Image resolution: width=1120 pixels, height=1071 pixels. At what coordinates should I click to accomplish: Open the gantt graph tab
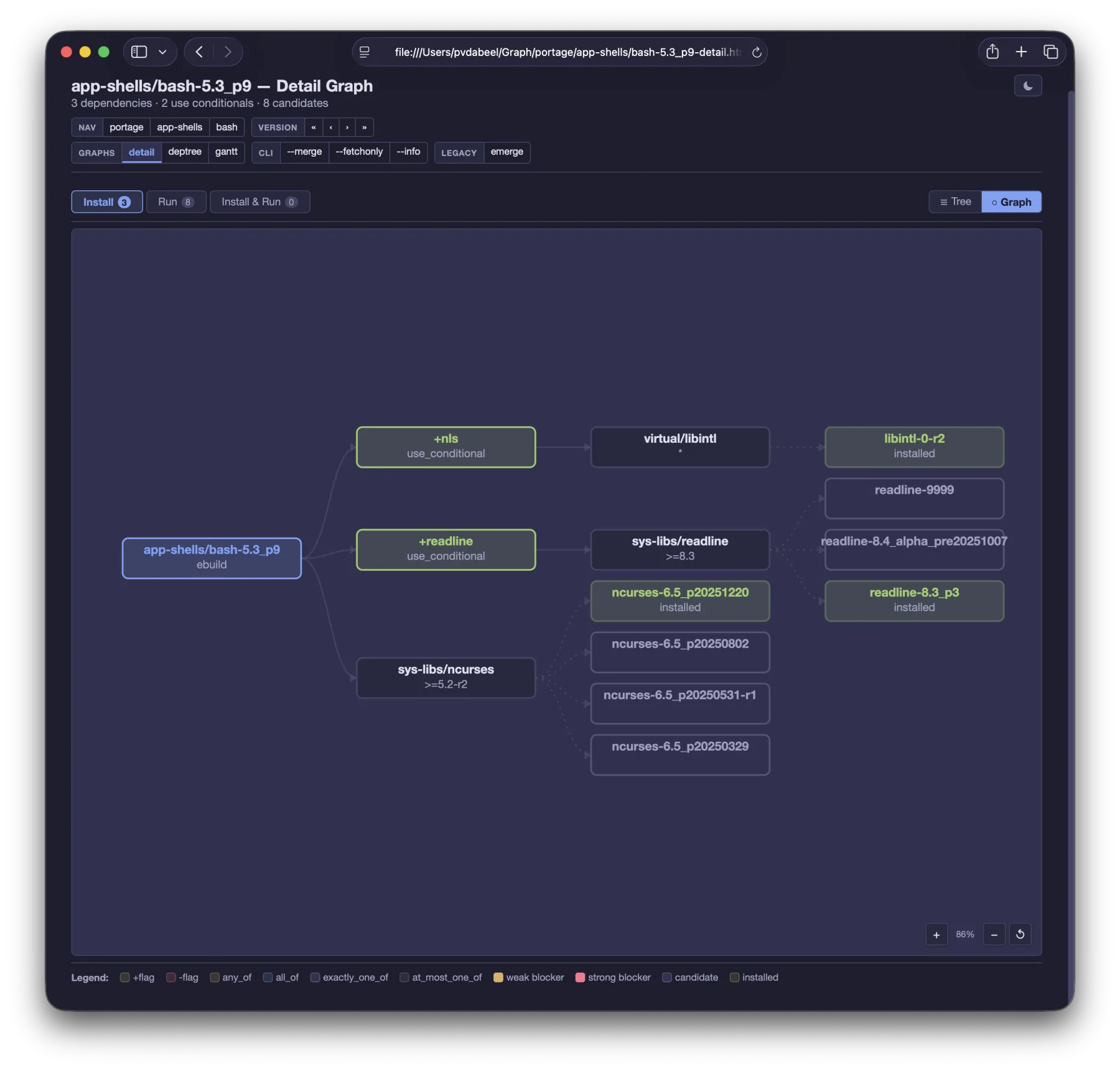click(x=226, y=152)
